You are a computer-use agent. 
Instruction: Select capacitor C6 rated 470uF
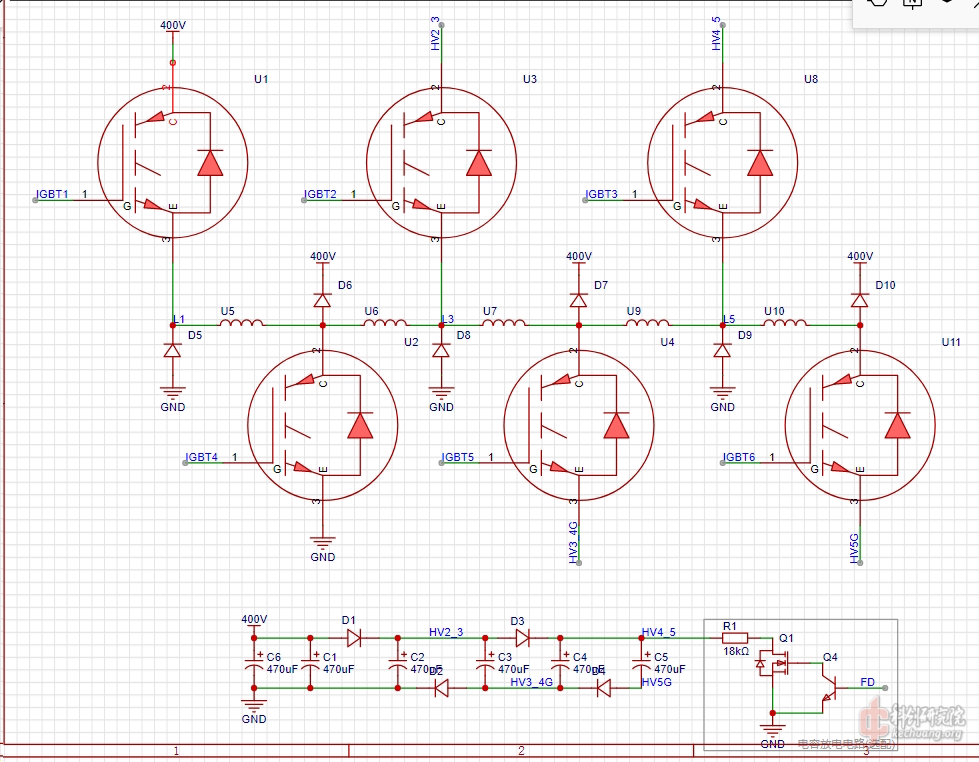[254, 664]
